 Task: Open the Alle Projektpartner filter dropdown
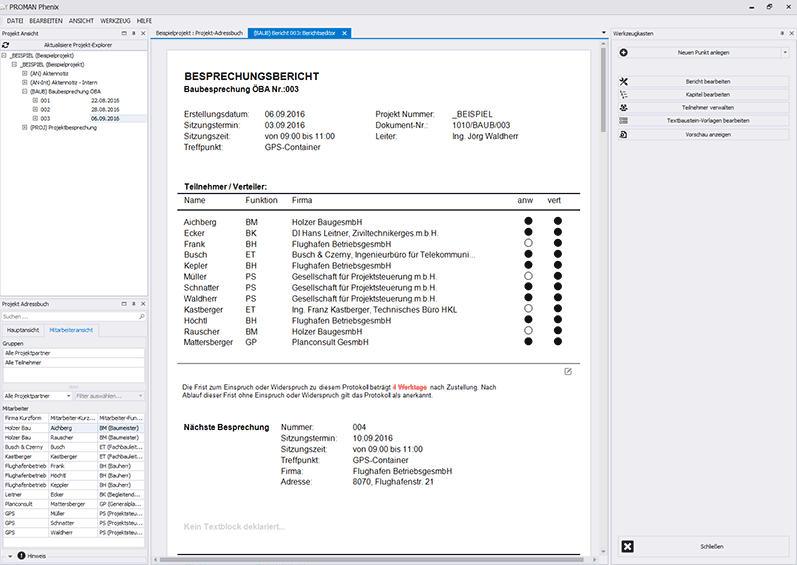pyautogui.click(x=68, y=396)
